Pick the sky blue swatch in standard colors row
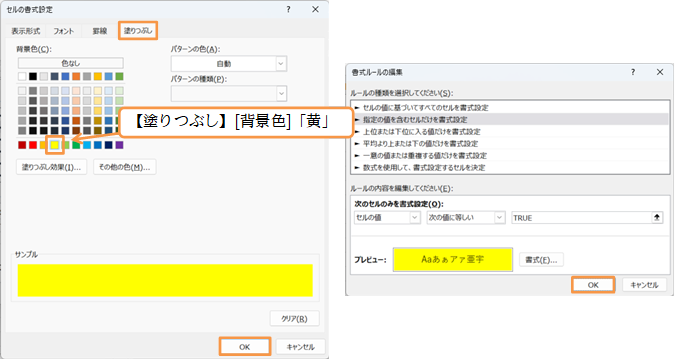689x362 pixels. click(87, 145)
